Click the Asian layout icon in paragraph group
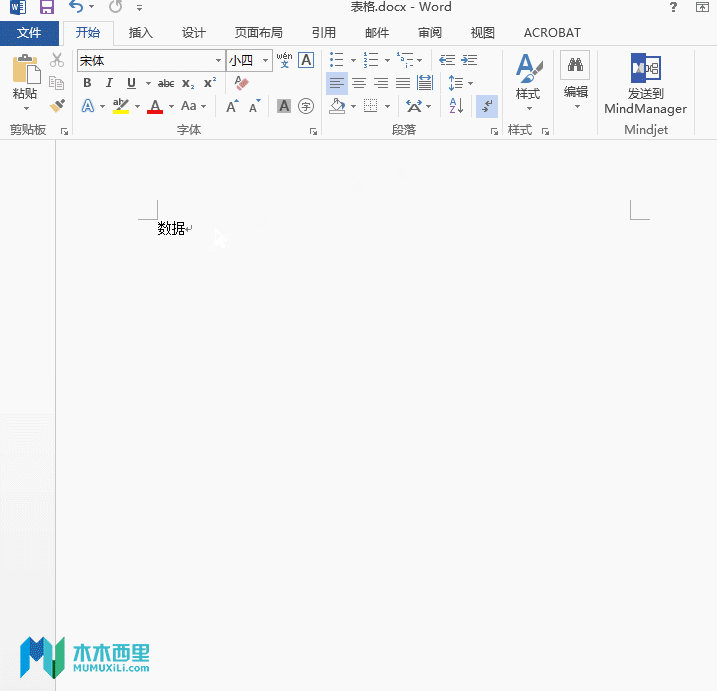Screen dimensions: 717x691 [x=414, y=106]
